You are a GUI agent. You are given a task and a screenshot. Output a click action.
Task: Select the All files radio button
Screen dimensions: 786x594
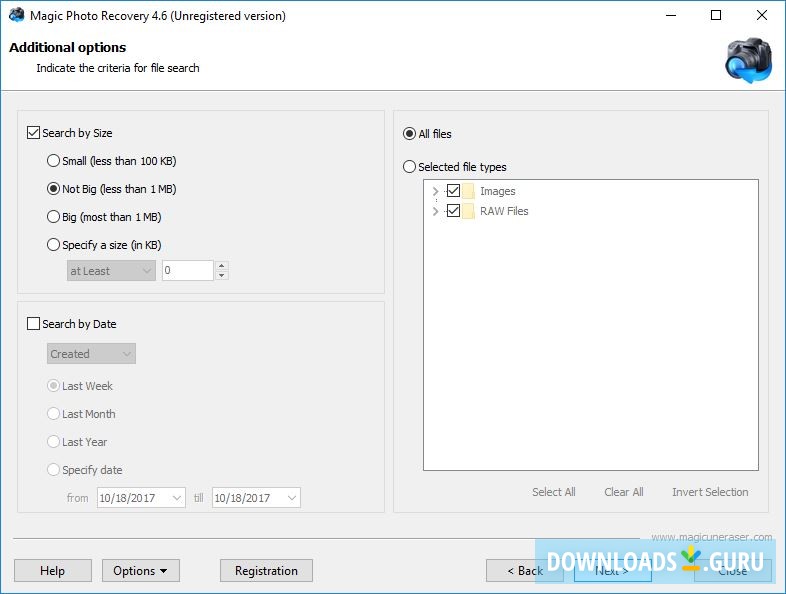tap(410, 134)
